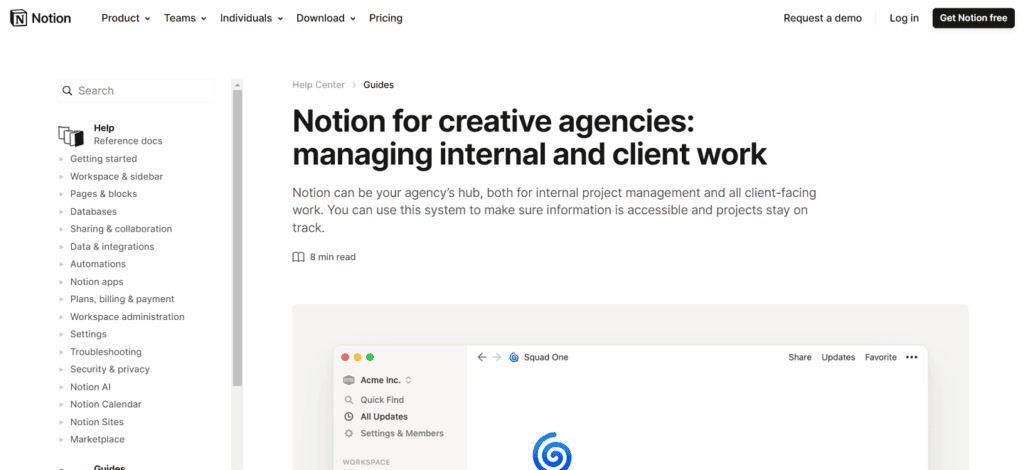This screenshot has width=1024, height=470.
Task: Expand the Databases sidebar section
Action: pyautogui.click(x=93, y=212)
